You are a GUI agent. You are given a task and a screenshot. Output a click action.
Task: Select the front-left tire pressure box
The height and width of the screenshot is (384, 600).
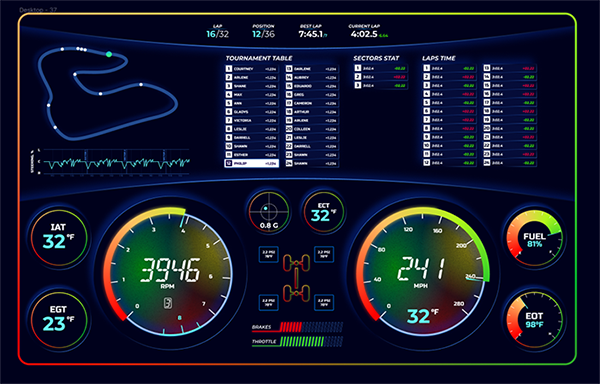click(x=269, y=254)
